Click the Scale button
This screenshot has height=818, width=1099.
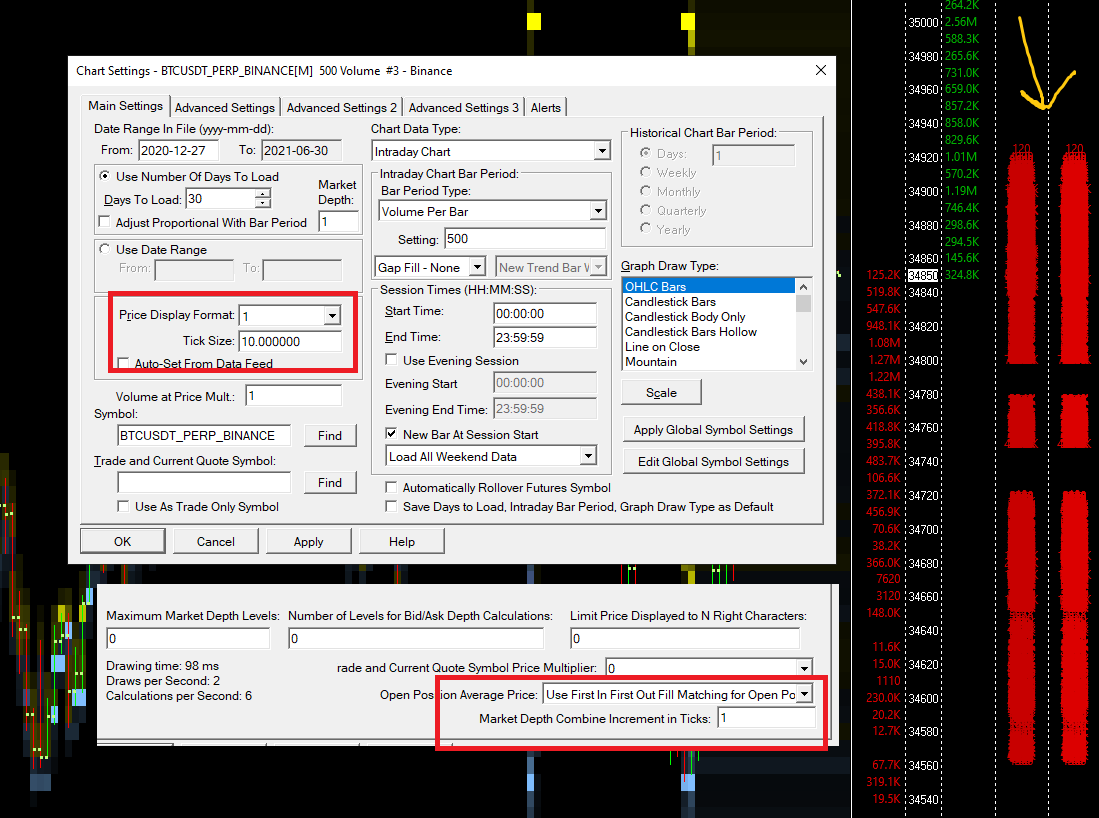coord(661,393)
